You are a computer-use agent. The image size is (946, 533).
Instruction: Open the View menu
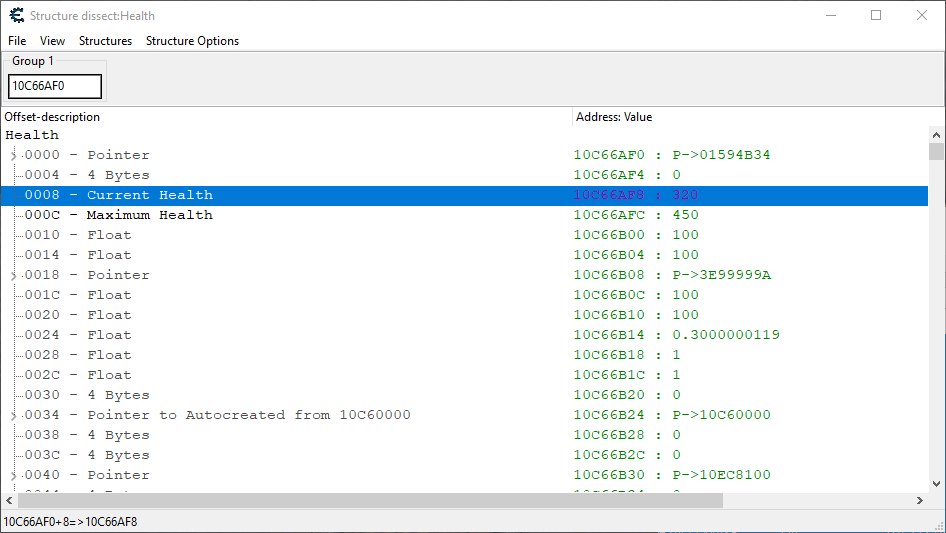tap(52, 41)
